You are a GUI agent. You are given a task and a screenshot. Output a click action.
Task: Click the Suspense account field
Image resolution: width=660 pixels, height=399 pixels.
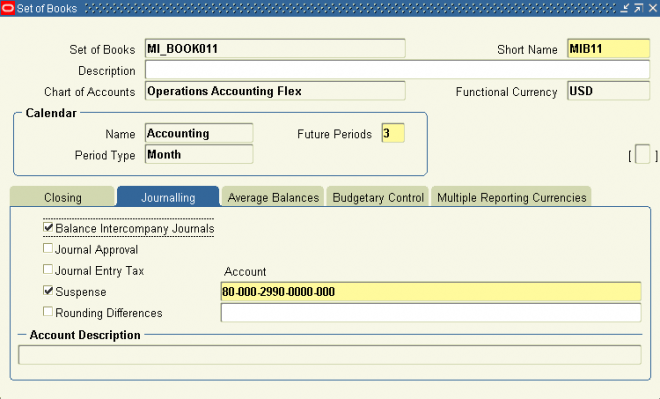coord(431,291)
